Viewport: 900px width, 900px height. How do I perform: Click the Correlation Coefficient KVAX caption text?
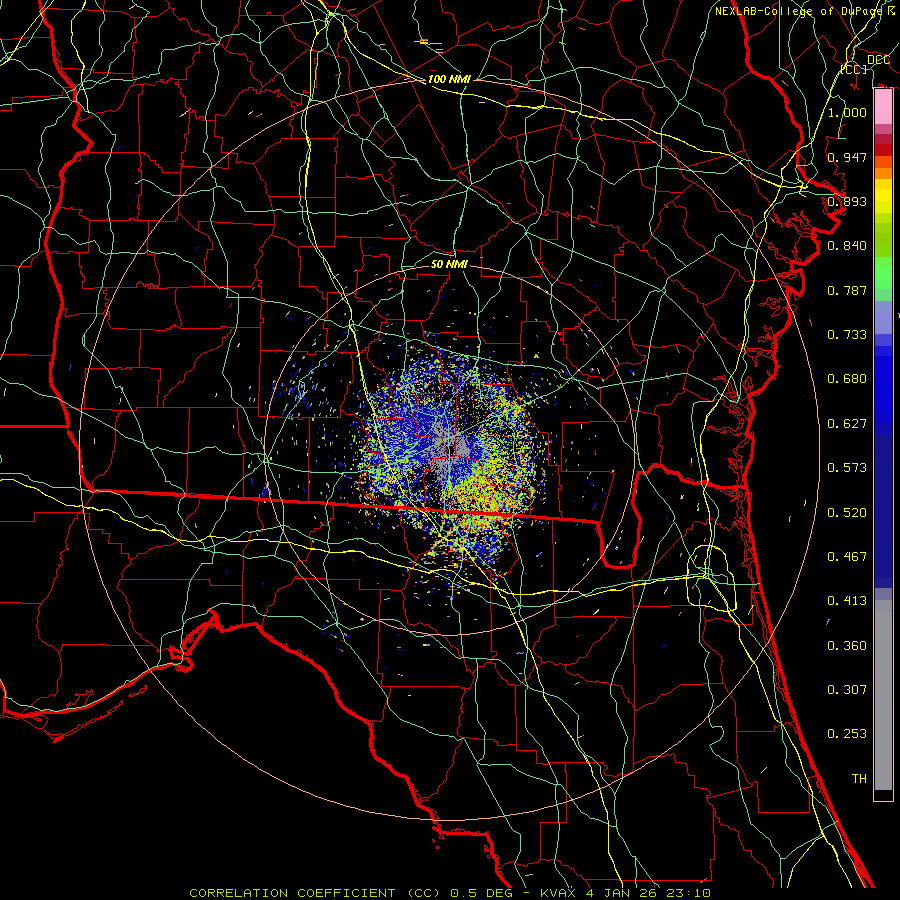(x=450, y=893)
